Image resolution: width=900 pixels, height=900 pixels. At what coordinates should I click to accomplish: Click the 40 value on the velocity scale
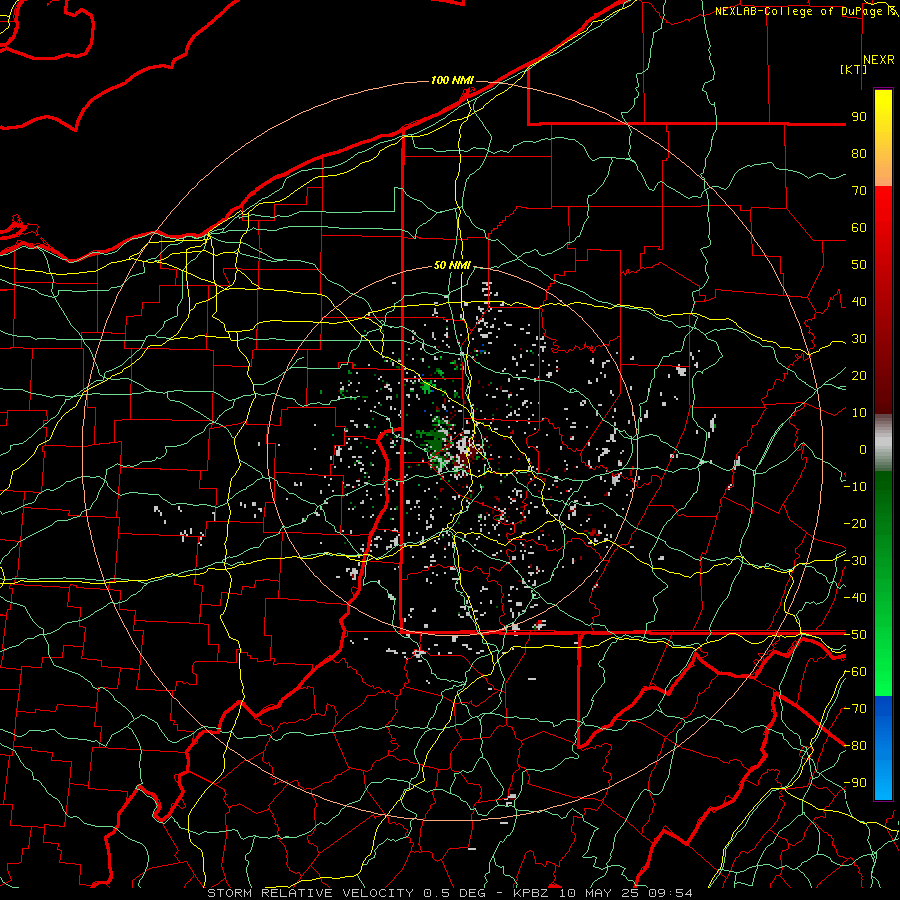pyautogui.click(x=859, y=301)
